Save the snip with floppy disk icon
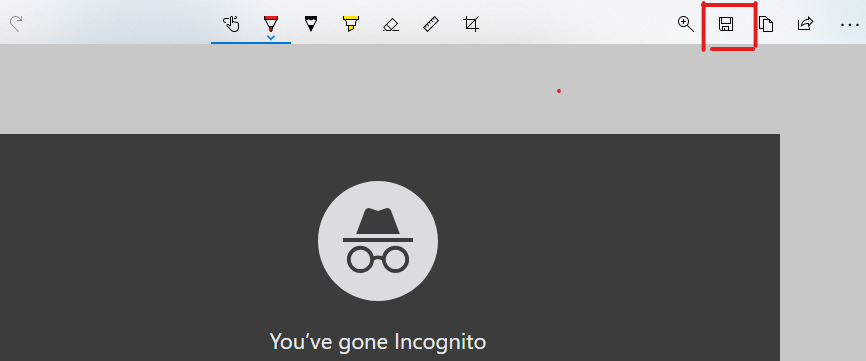 (725, 24)
